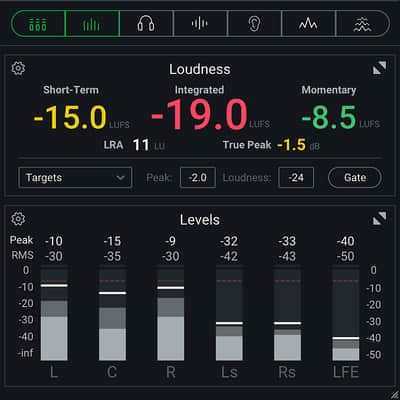The image size is (400, 400).
Task: Open the headphones monitoring tab
Action: [146, 23]
